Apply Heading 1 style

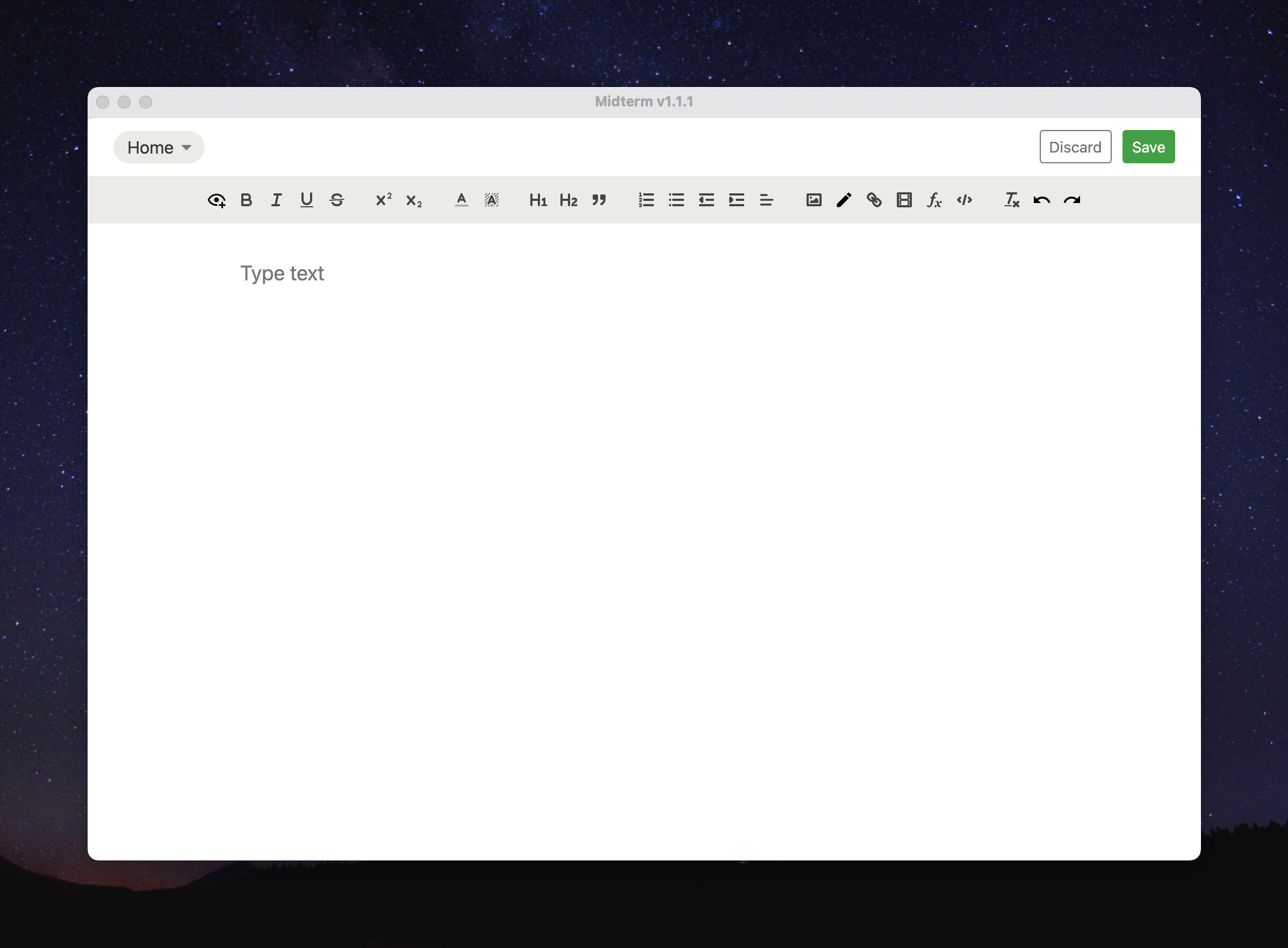pos(538,200)
